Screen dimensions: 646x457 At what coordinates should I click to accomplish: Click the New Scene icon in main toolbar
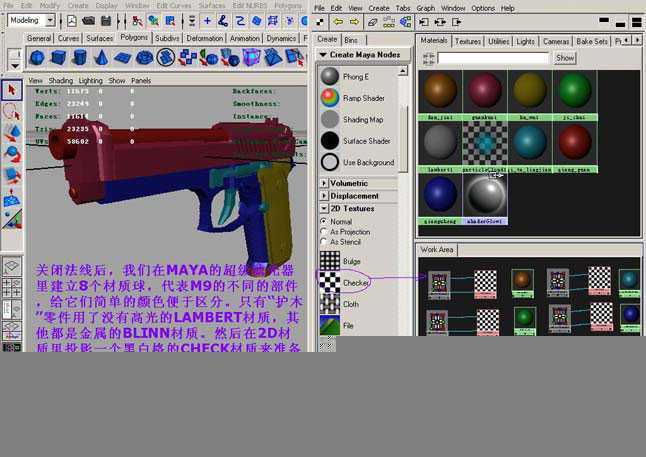click(x=72, y=21)
